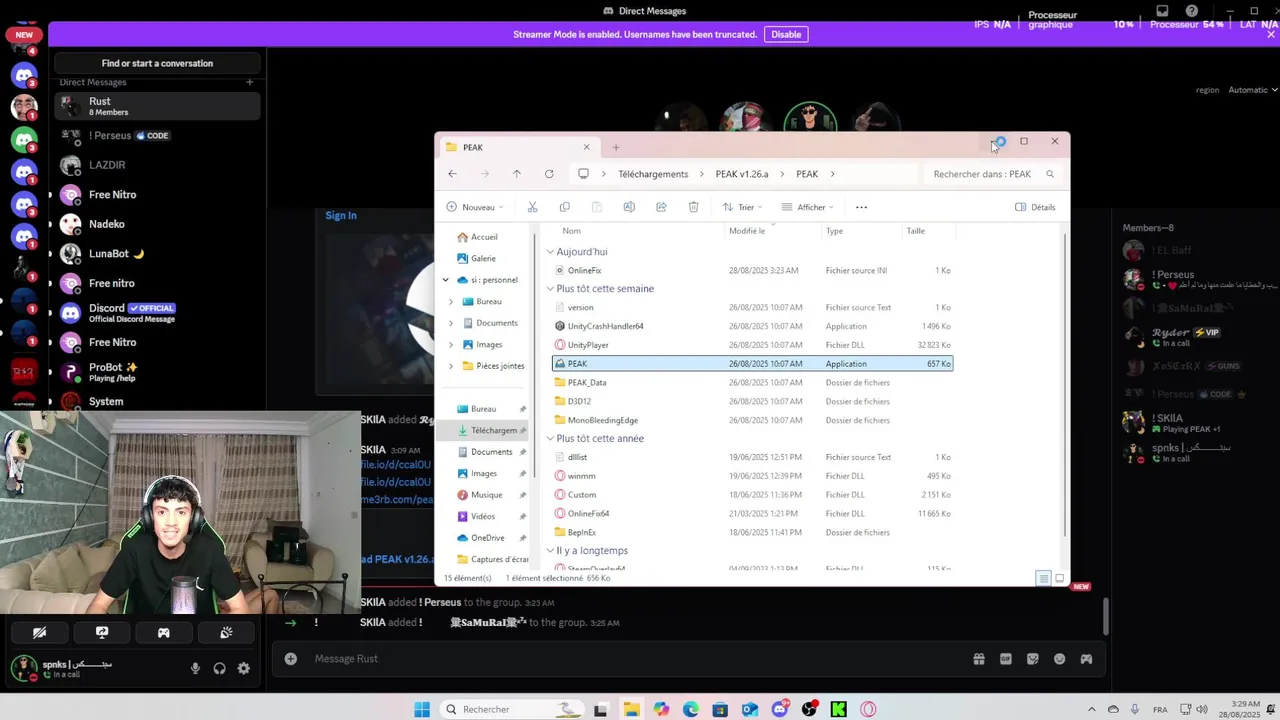The height and width of the screenshot is (720, 1280).
Task: Open the activities game controller in call panel
Action: (163, 632)
